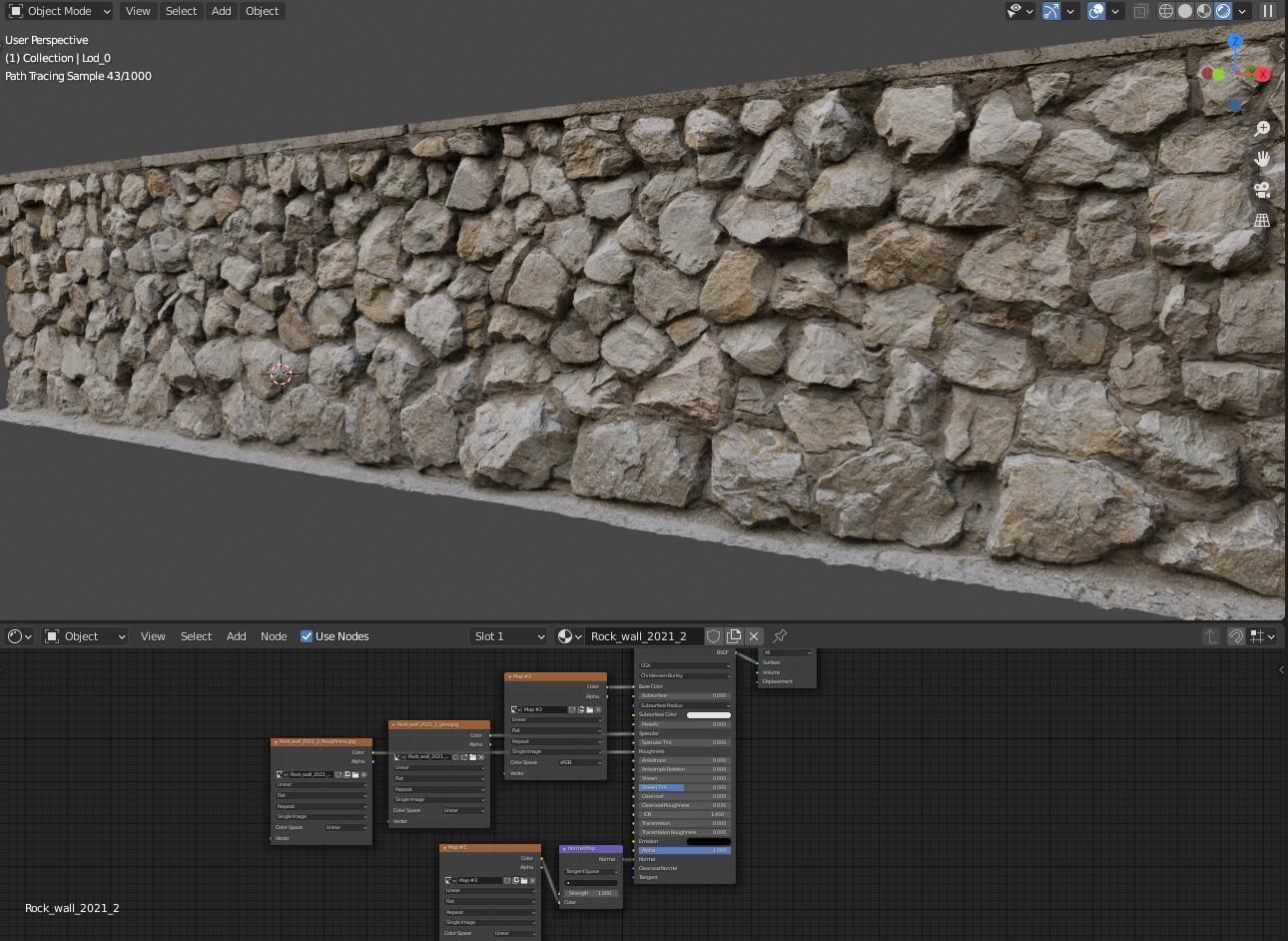Click the viewport zoom magnifier icon
1288x941 pixels.
(x=1263, y=129)
